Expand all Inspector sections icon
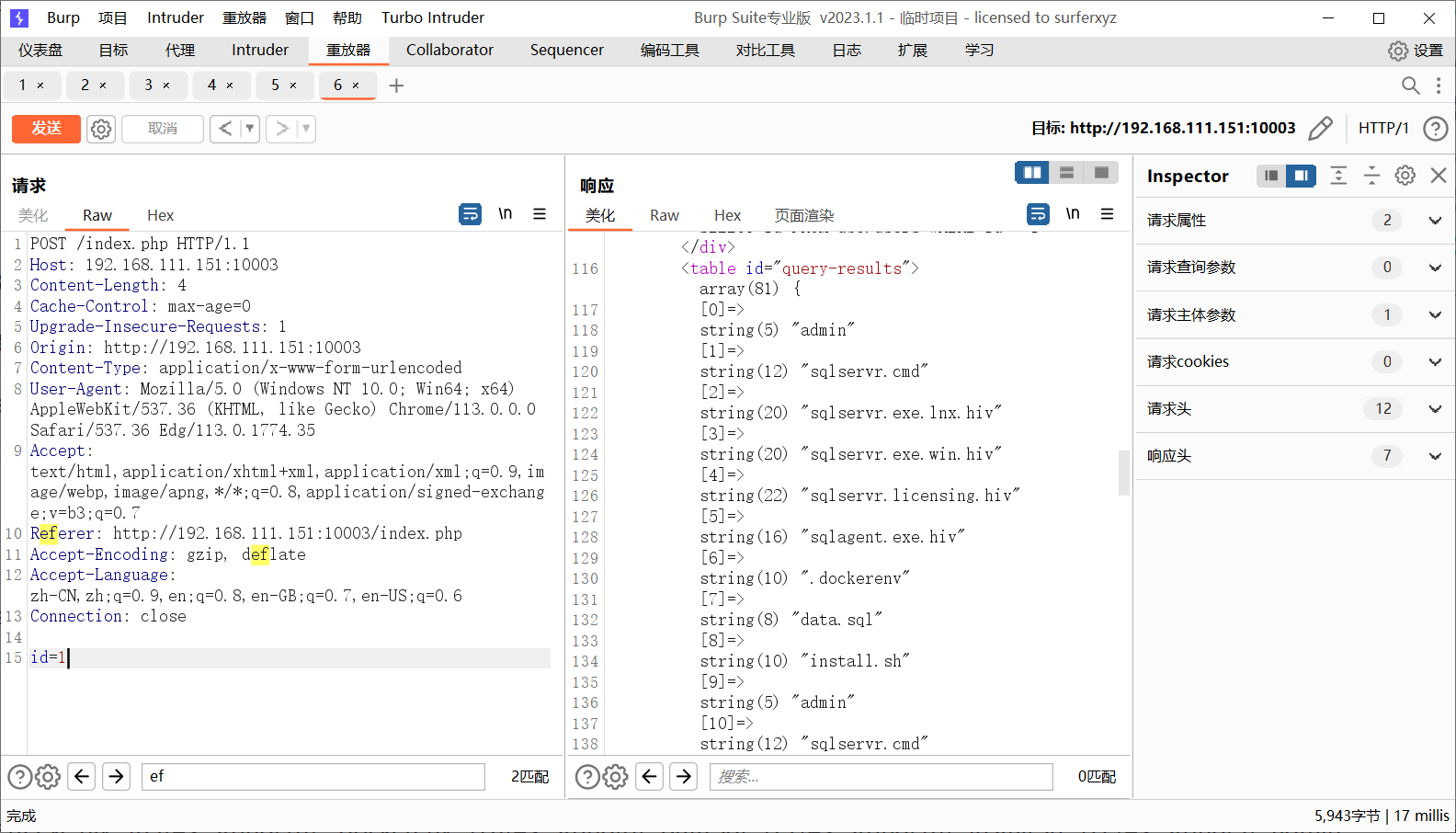 click(x=1338, y=176)
